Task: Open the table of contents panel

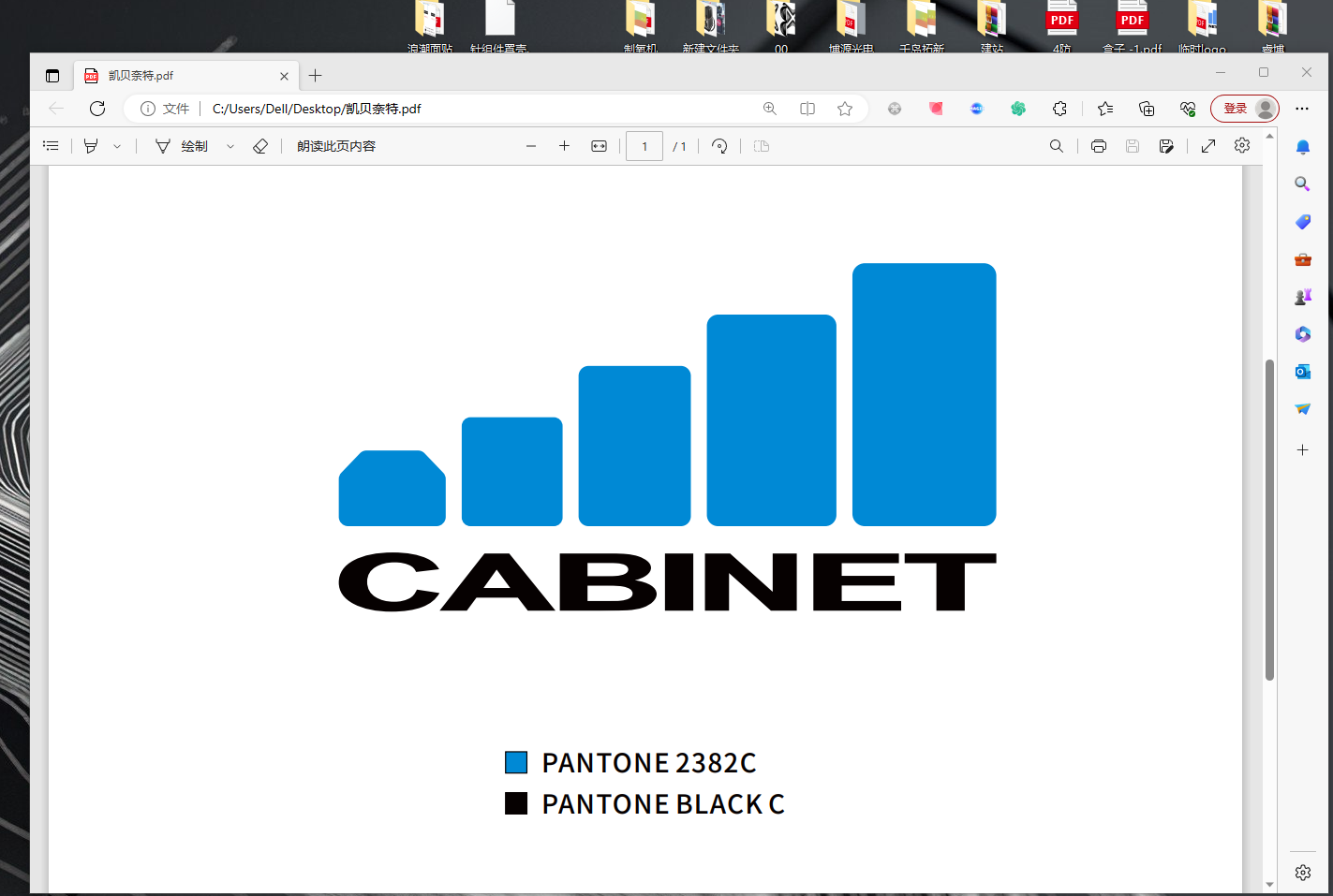Action: pyautogui.click(x=52, y=146)
